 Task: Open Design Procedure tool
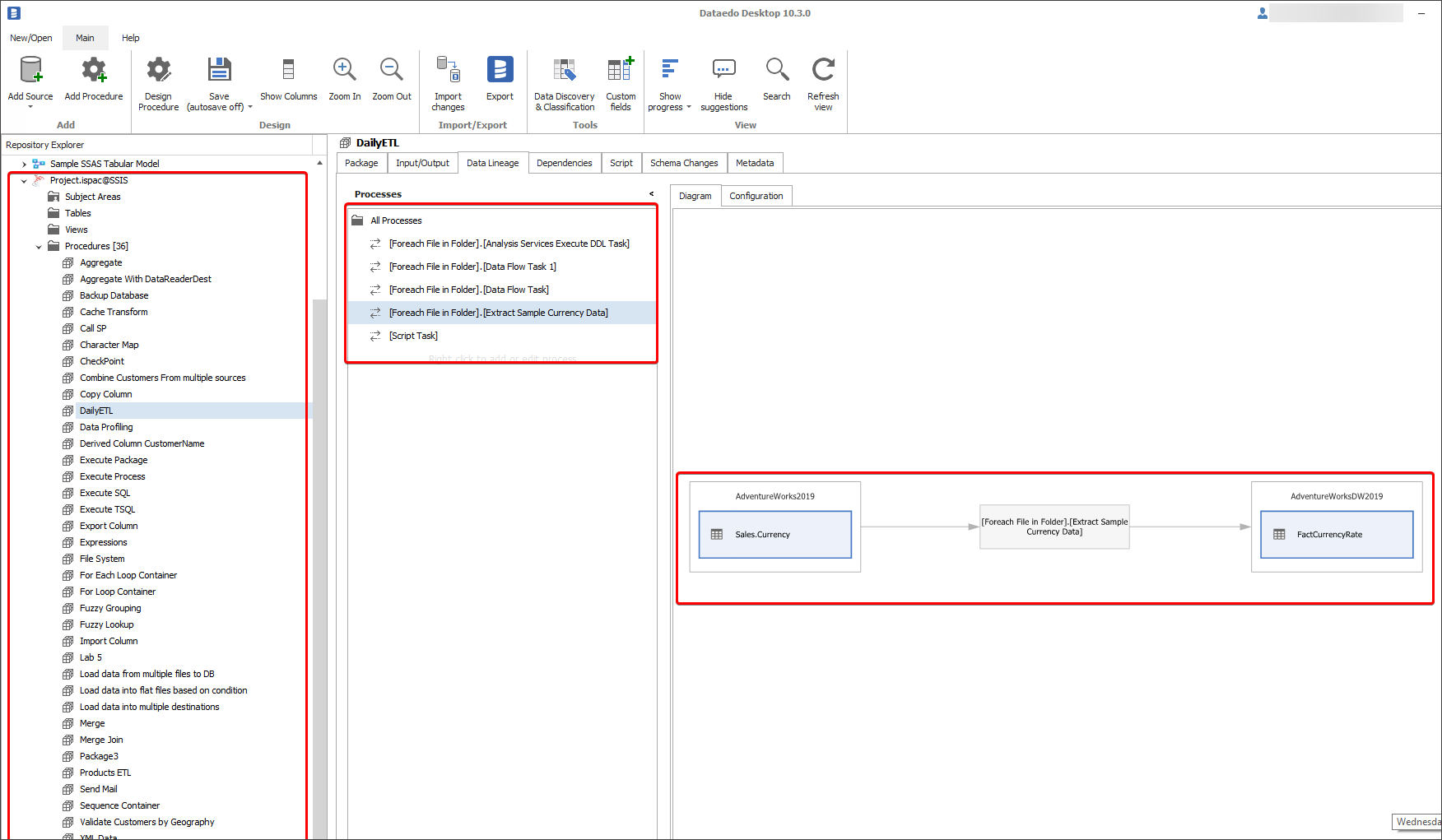coord(158,71)
